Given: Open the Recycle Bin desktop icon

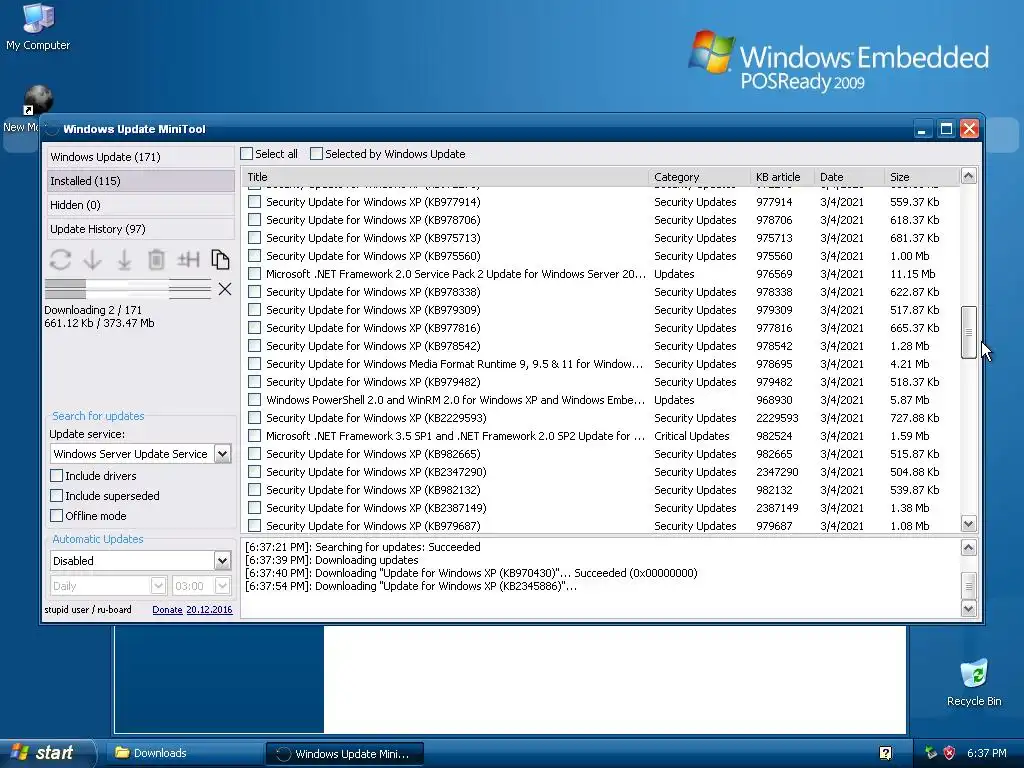Looking at the screenshot, I should pos(974,683).
